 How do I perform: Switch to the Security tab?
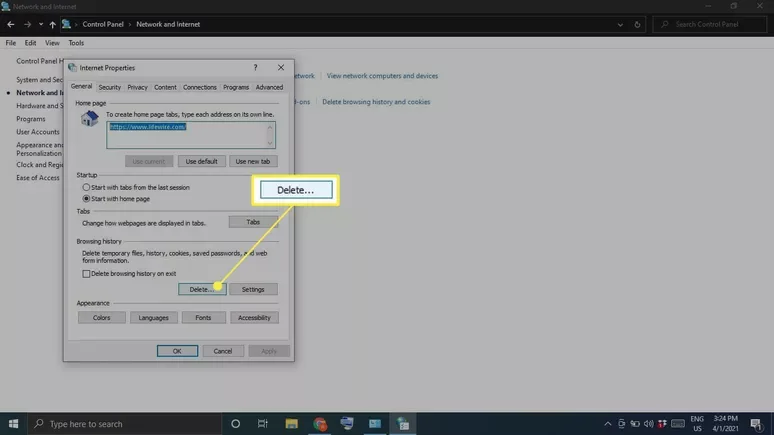tap(110, 87)
